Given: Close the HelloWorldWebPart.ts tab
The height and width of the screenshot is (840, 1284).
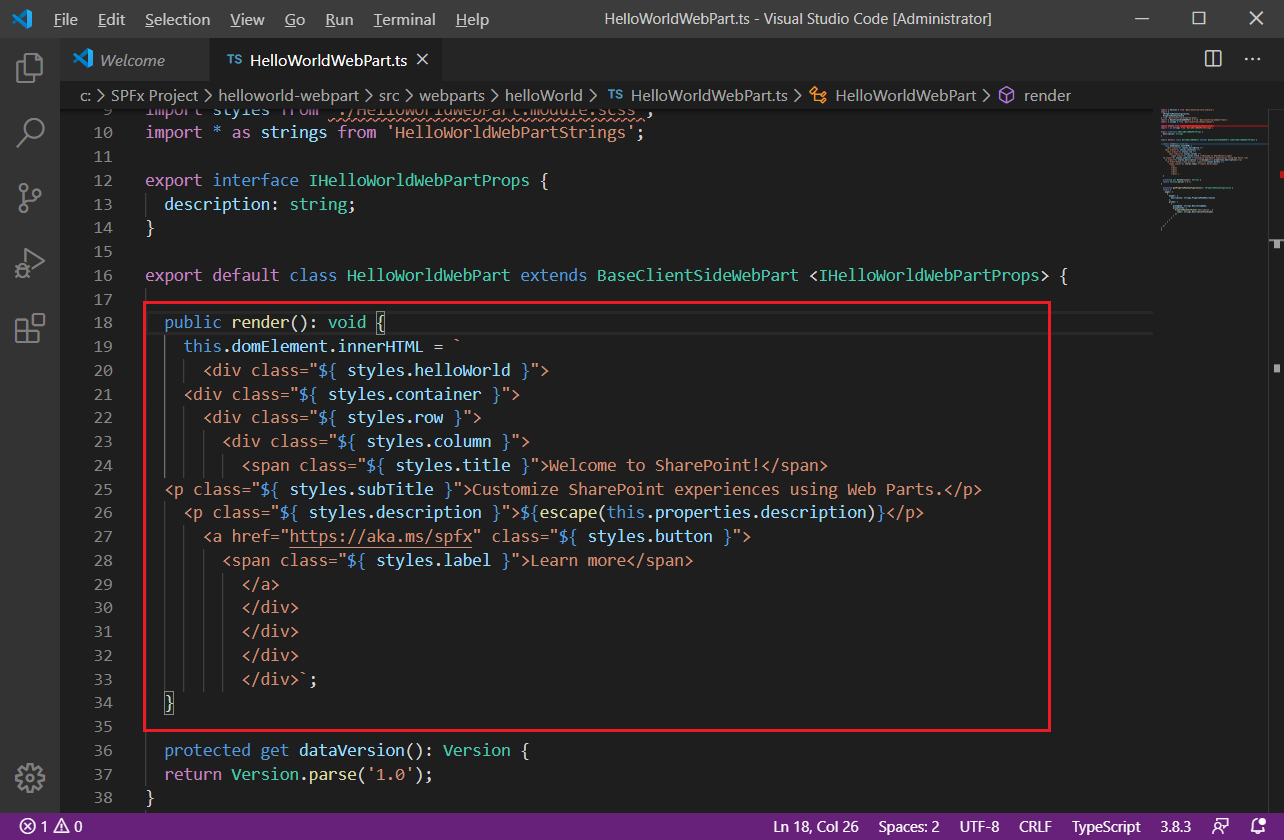Looking at the screenshot, I should pos(422,60).
